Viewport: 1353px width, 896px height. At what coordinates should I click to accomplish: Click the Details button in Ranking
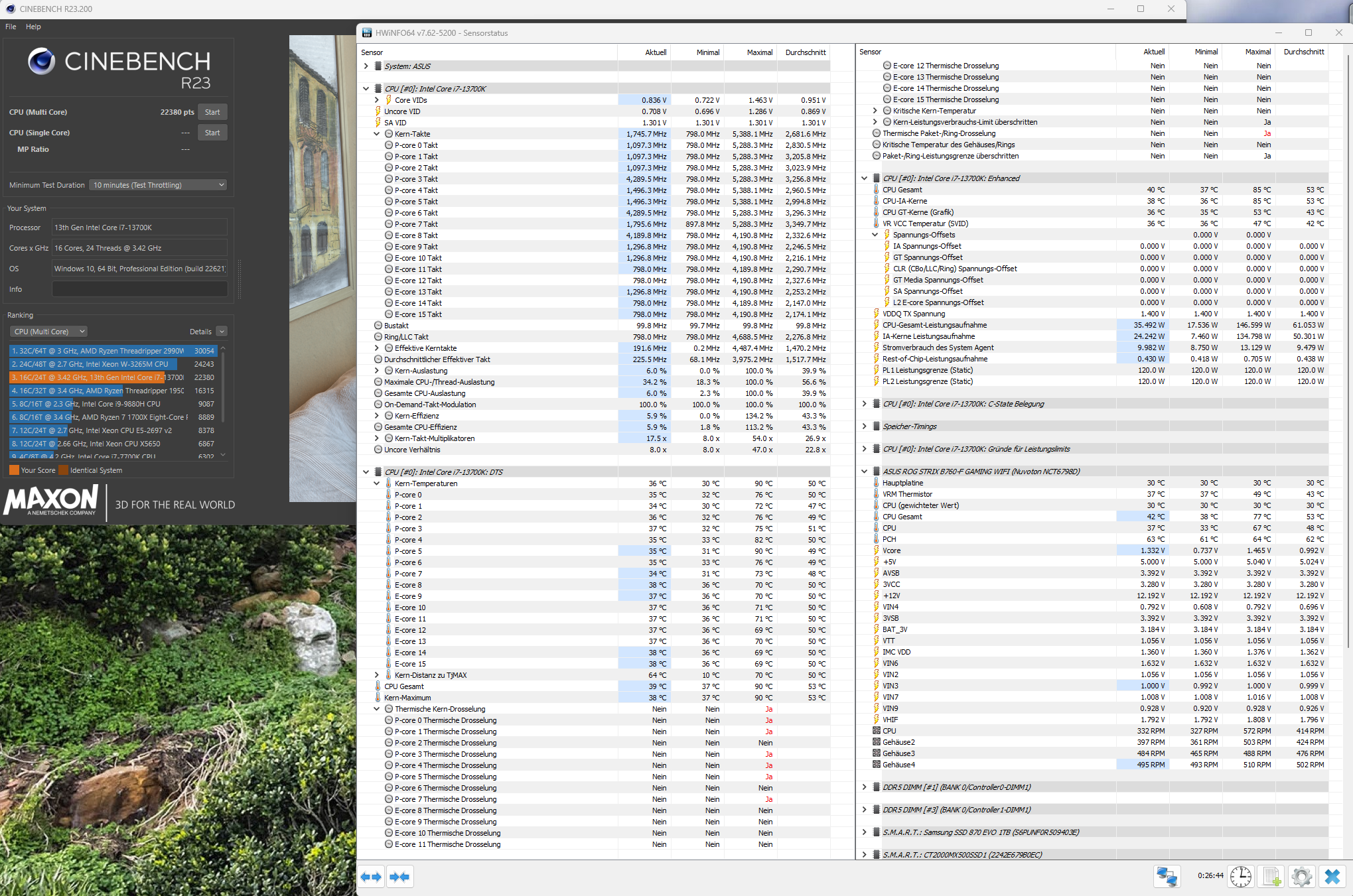(x=200, y=332)
